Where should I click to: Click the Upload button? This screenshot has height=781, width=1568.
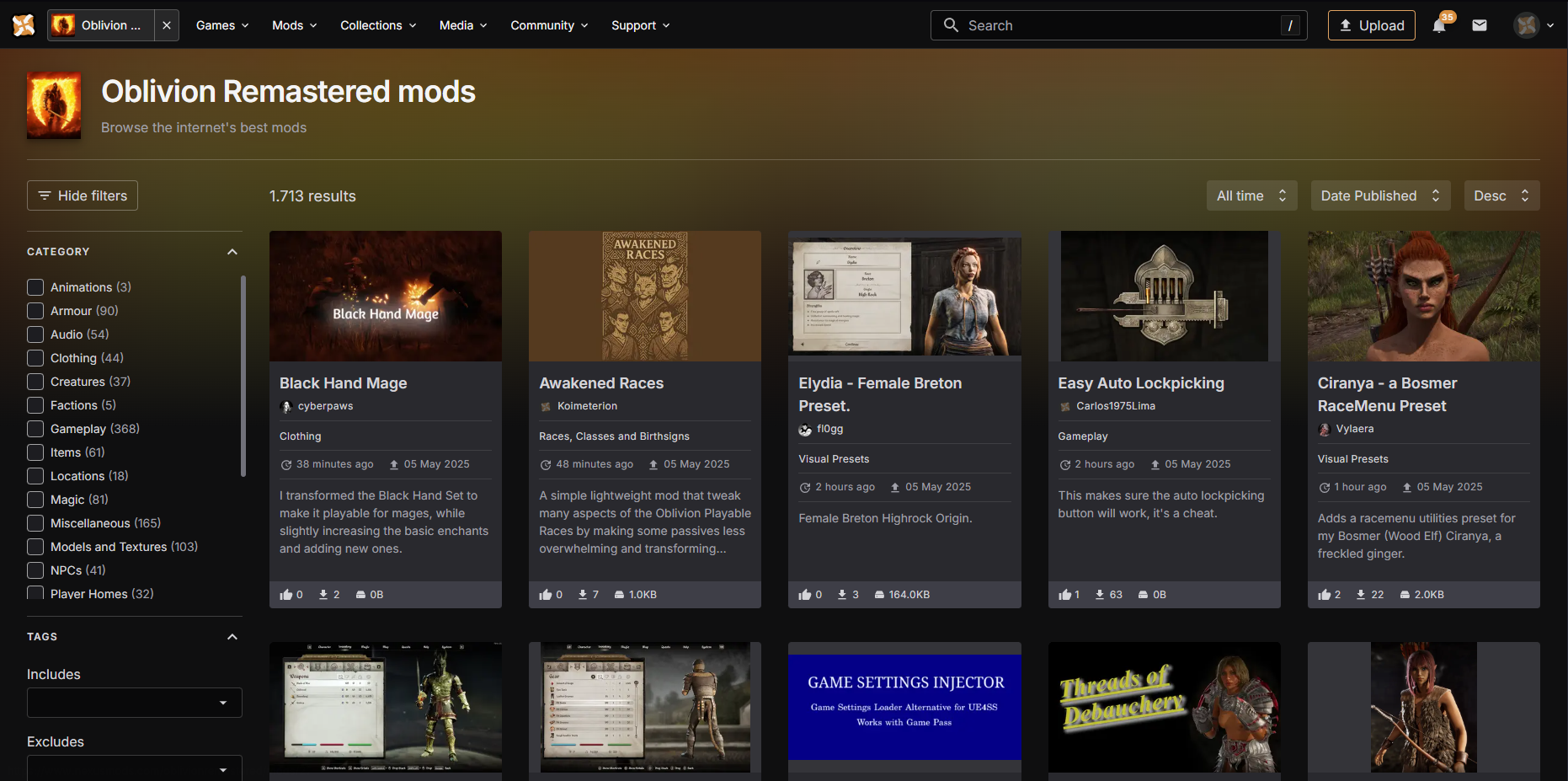tap(1371, 25)
